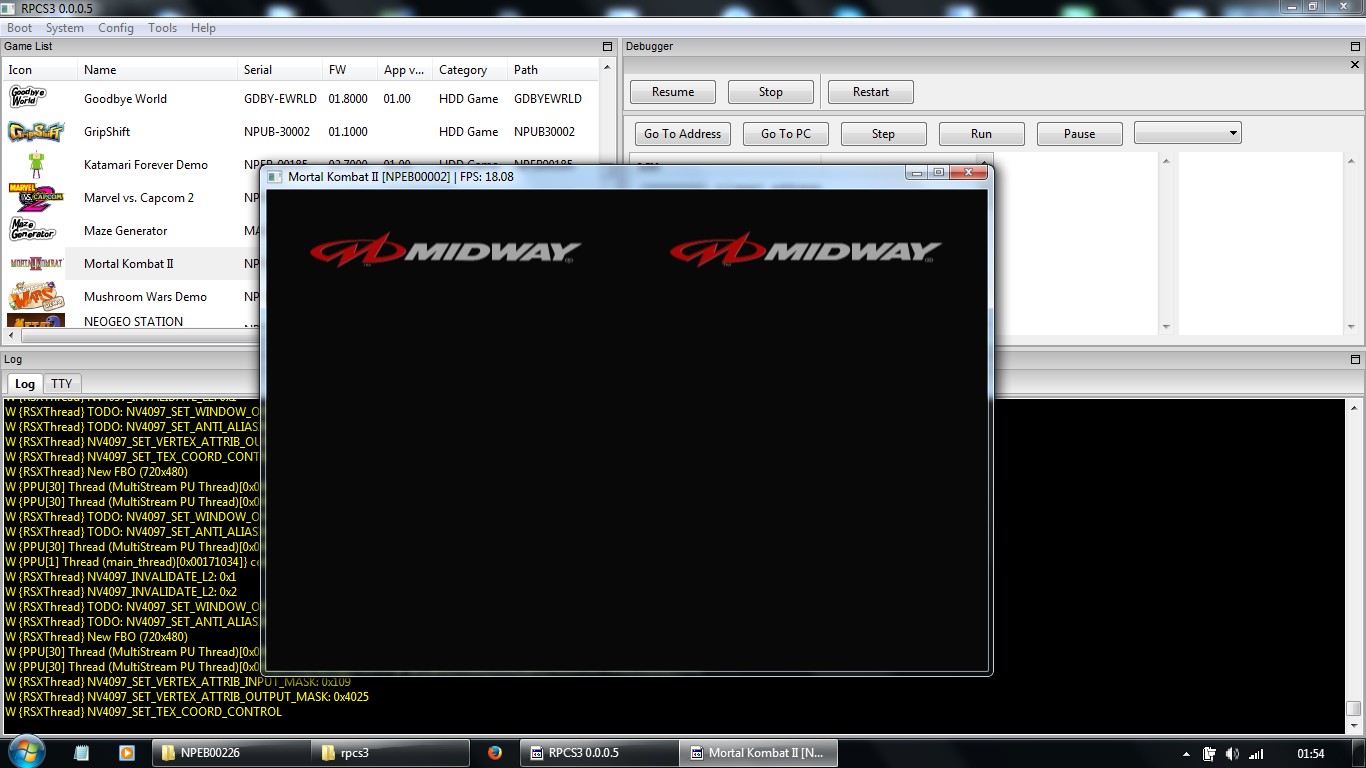
Task: Click the Mushroom Wars Demo icon
Action: (x=36, y=296)
